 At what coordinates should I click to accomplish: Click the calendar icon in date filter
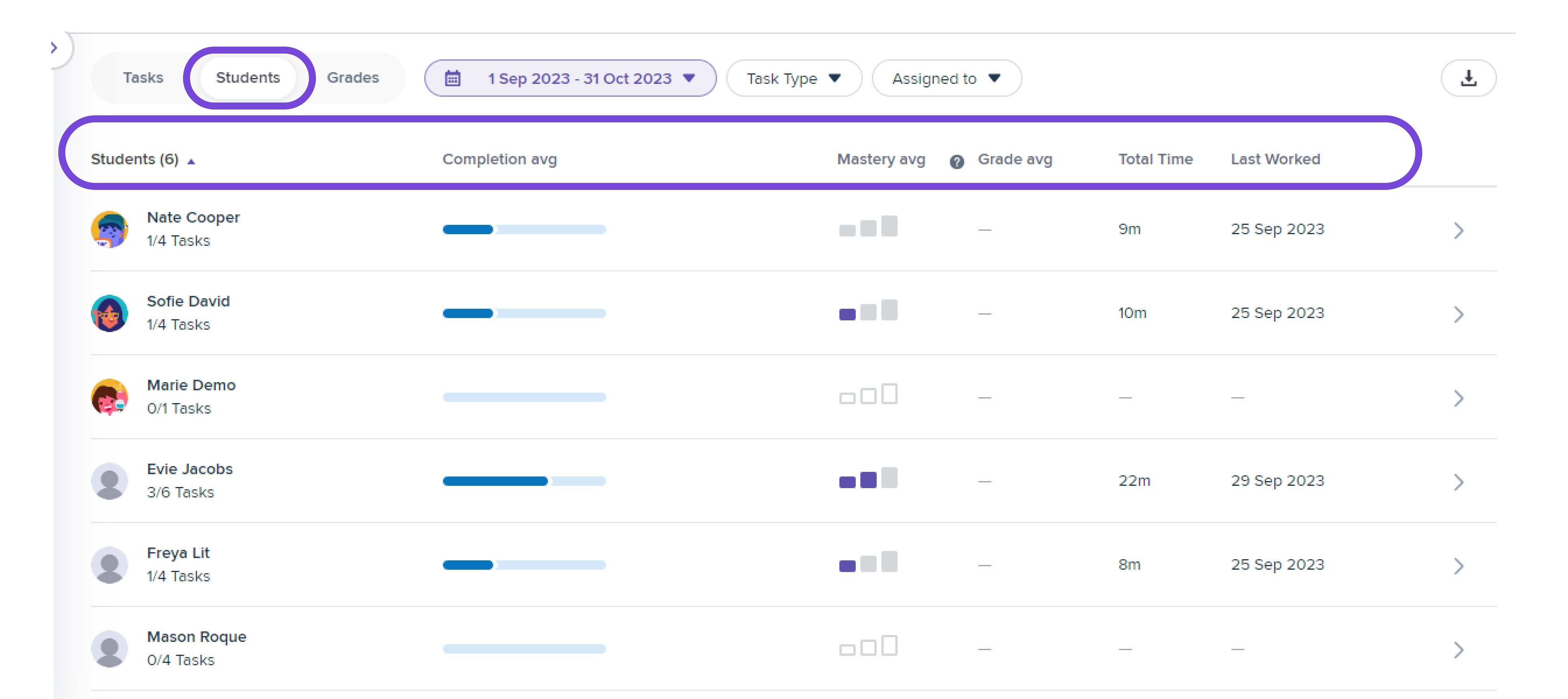[452, 78]
